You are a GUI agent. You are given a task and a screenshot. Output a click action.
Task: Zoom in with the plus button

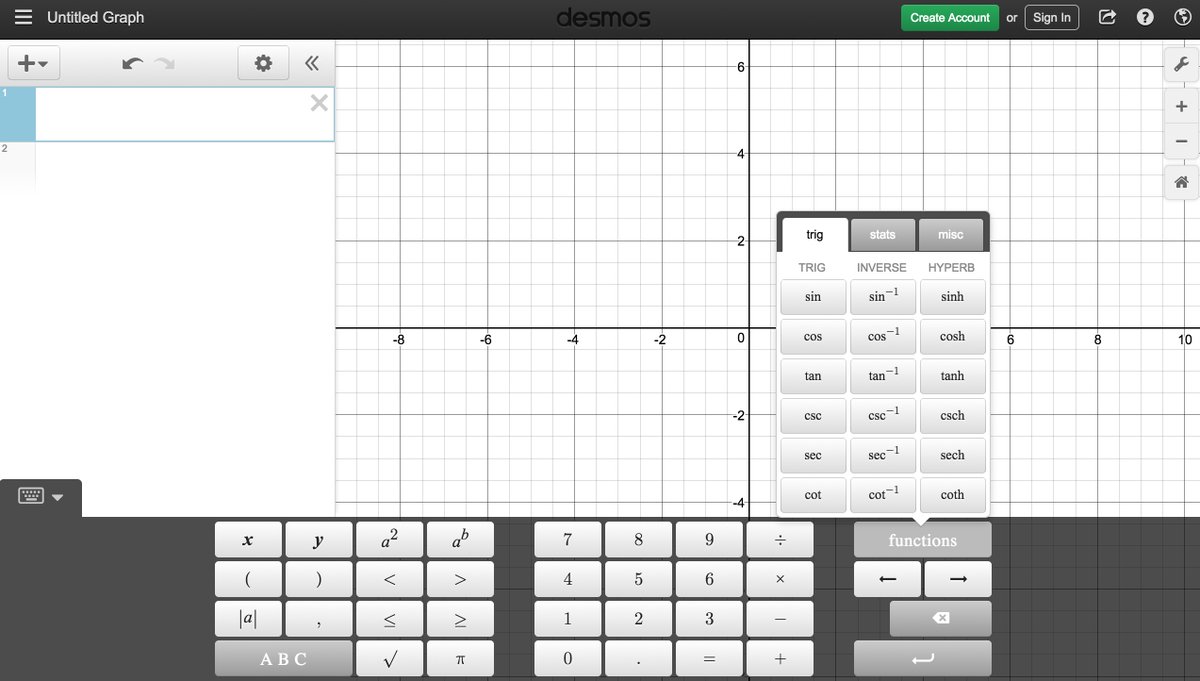(x=1180, y=106)
